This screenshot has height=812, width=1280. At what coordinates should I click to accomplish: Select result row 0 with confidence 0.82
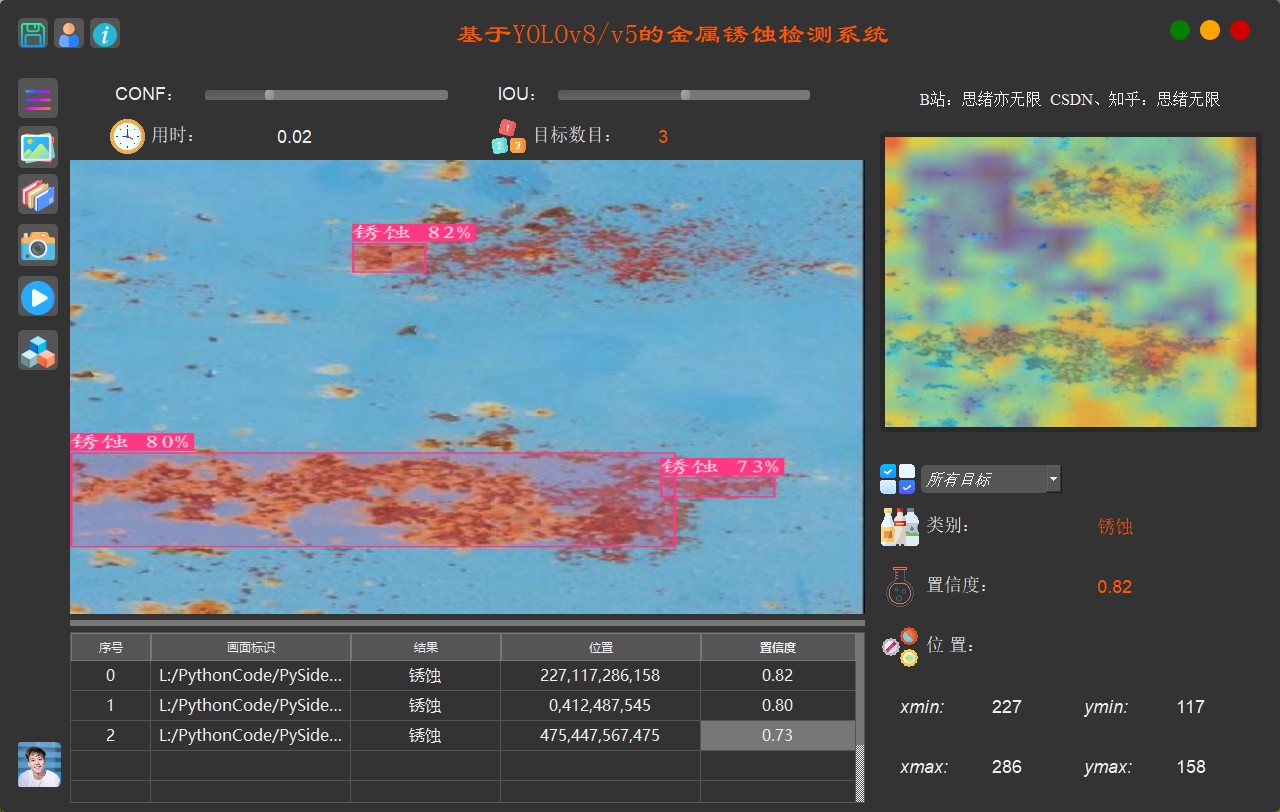click(461, 676)
